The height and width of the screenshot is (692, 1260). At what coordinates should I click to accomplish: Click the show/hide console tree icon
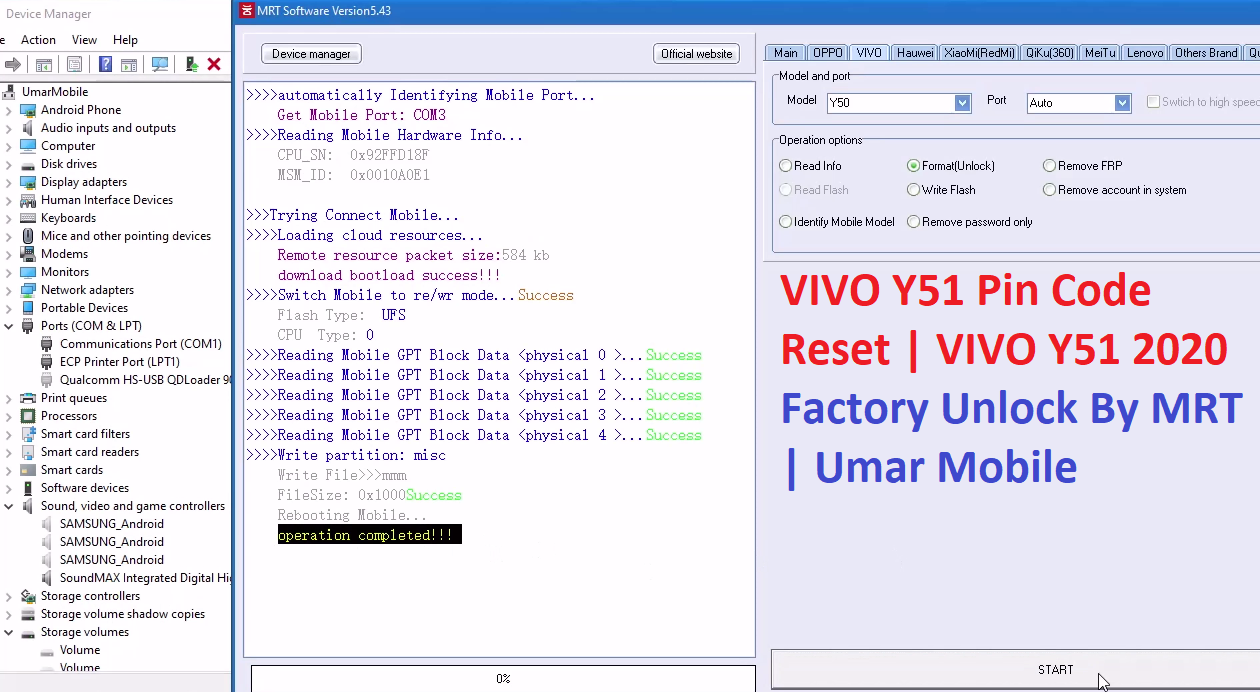point(44,64)
